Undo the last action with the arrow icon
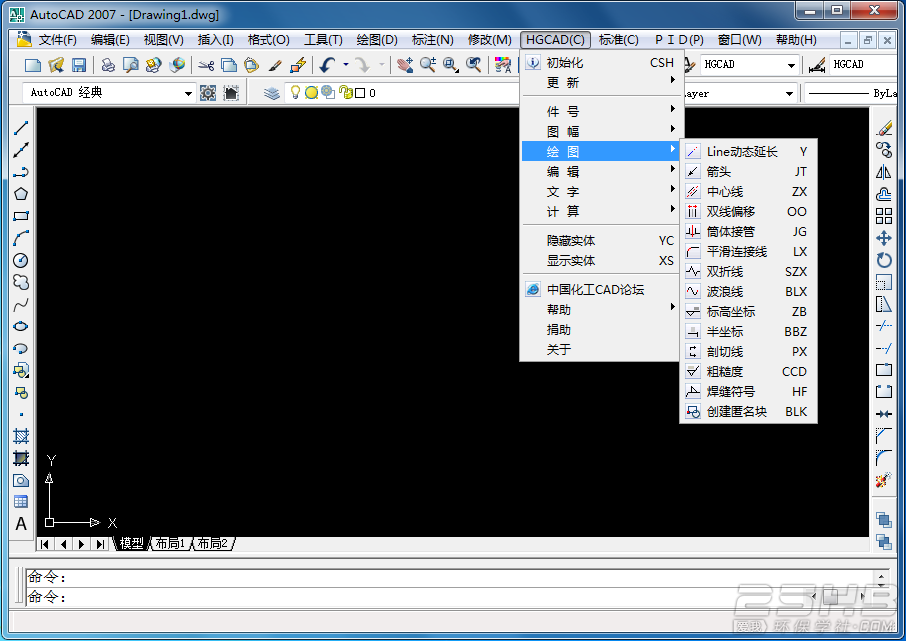This screenshot has height=641, width=906. (328, 65)
